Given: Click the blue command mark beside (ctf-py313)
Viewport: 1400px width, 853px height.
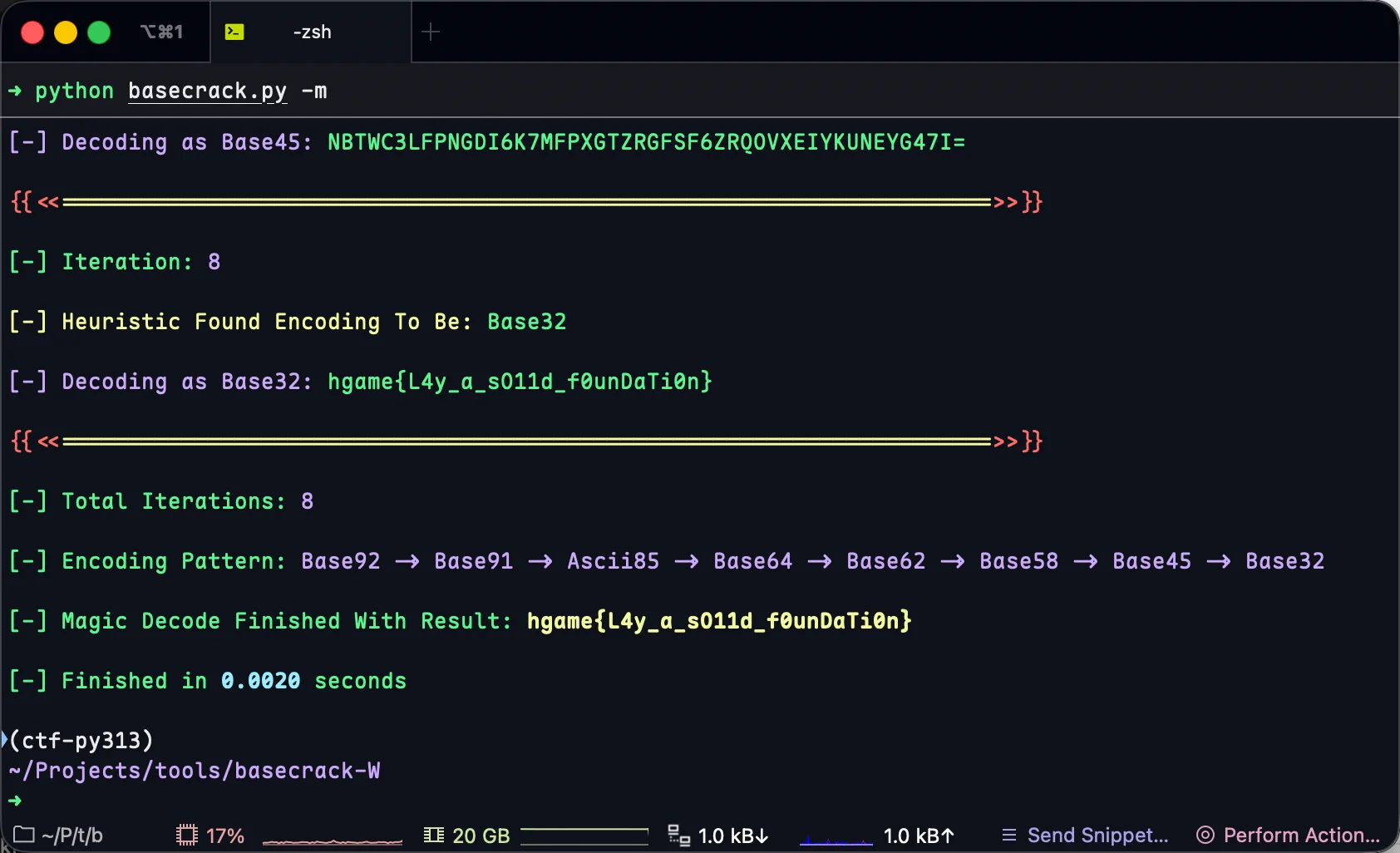Looking at the screenshot, I should [x=5, y=739].
